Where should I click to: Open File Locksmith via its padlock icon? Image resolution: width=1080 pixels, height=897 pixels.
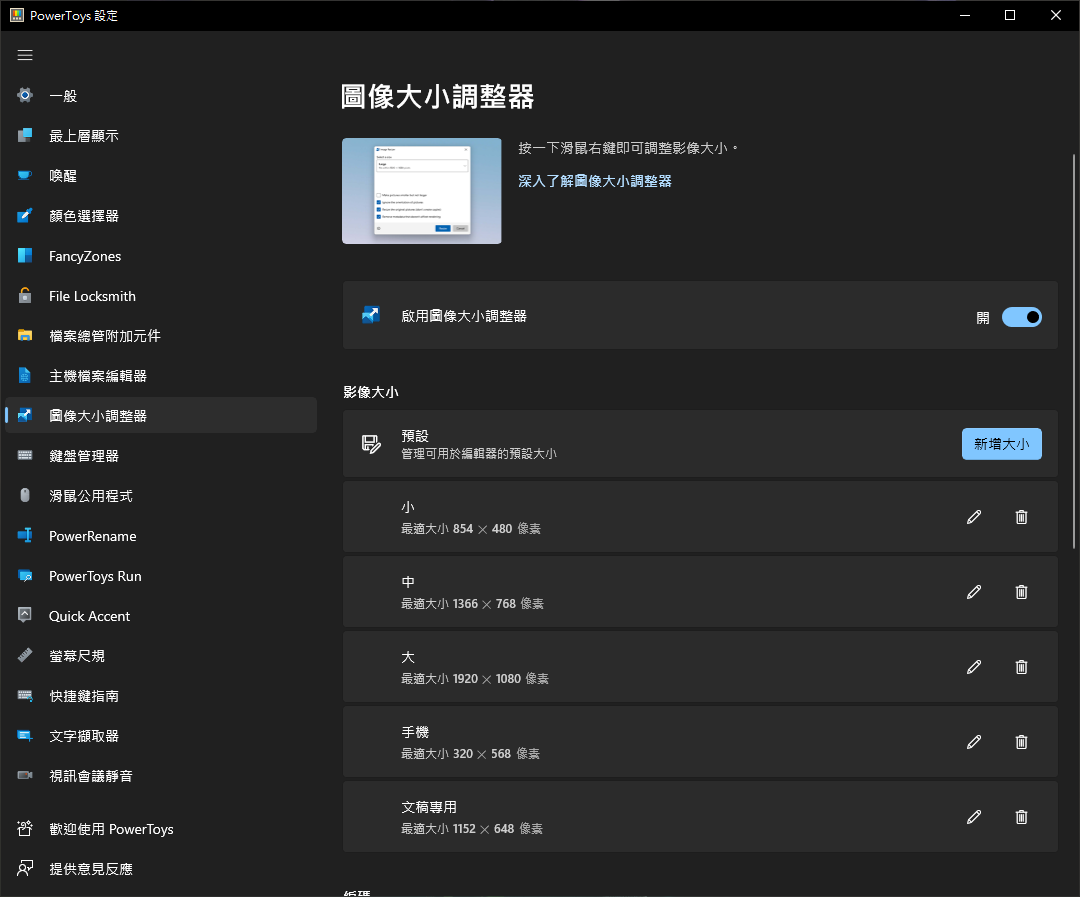point(24,296)
